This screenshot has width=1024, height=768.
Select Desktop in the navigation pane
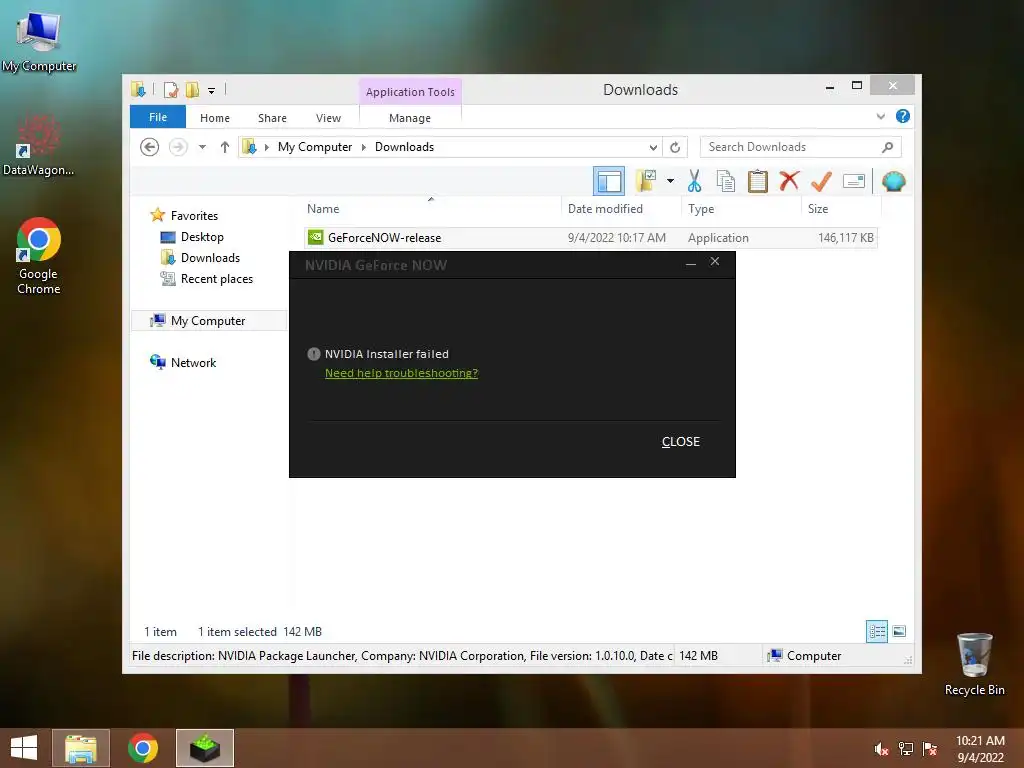(202, 236)
